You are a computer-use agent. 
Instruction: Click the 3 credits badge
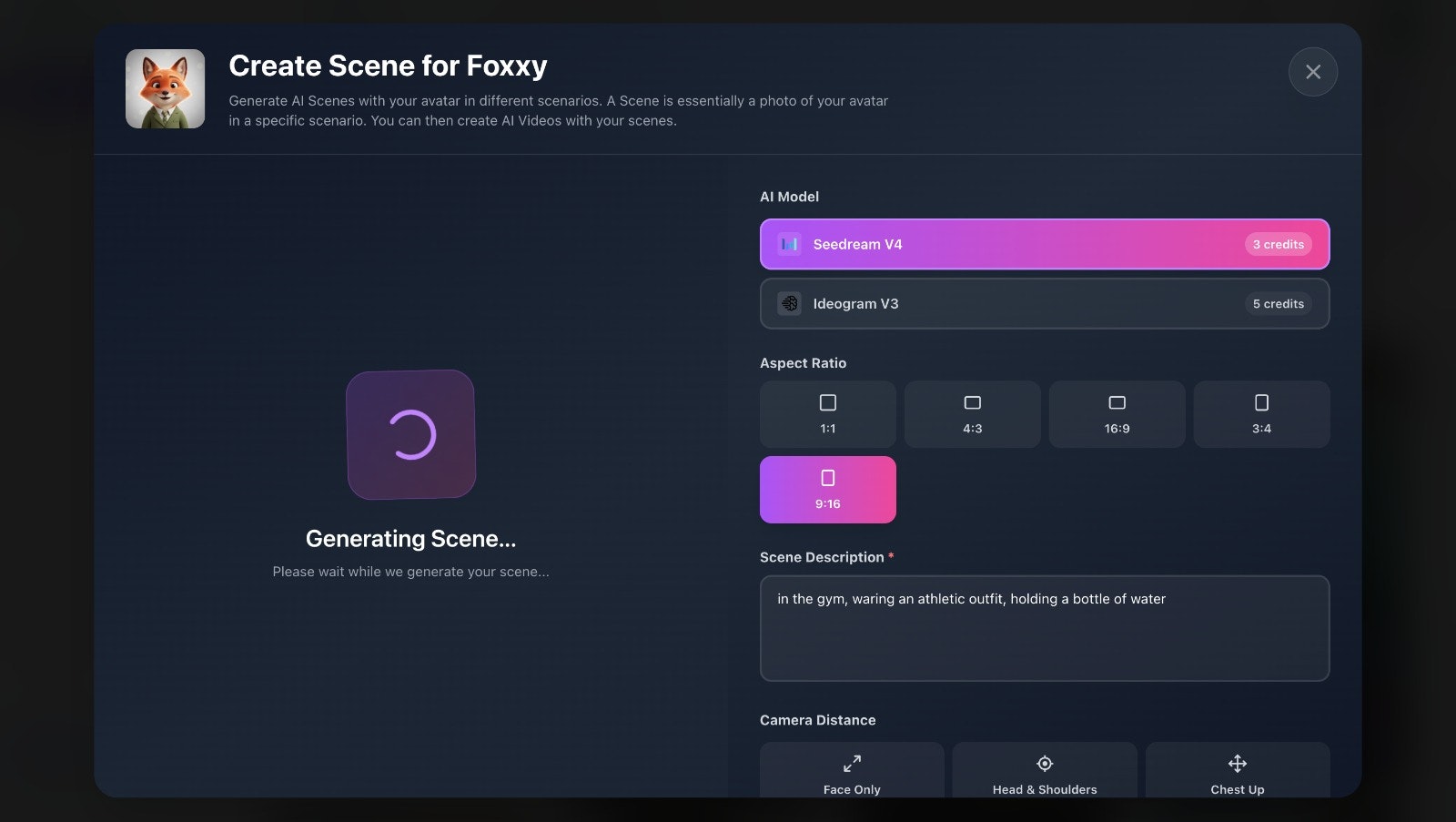tap(1278, 244)
